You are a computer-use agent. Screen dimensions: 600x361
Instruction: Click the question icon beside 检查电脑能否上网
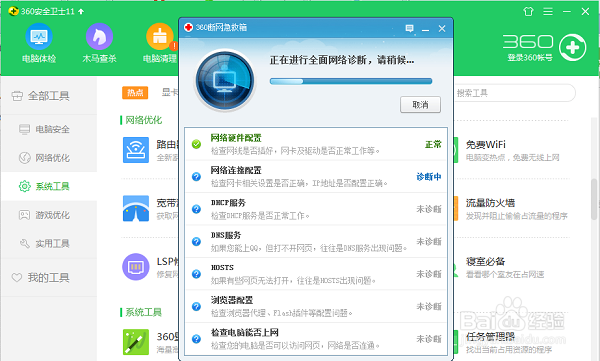click(196, 339)
